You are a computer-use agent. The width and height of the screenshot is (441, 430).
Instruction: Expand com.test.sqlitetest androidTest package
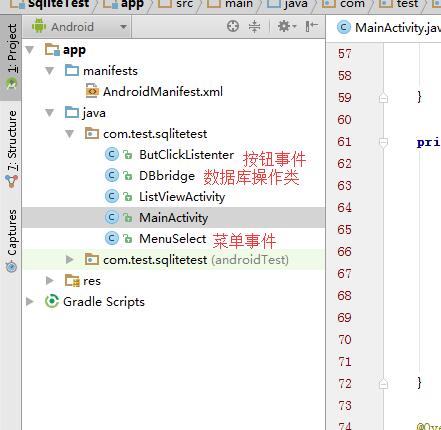70,259
